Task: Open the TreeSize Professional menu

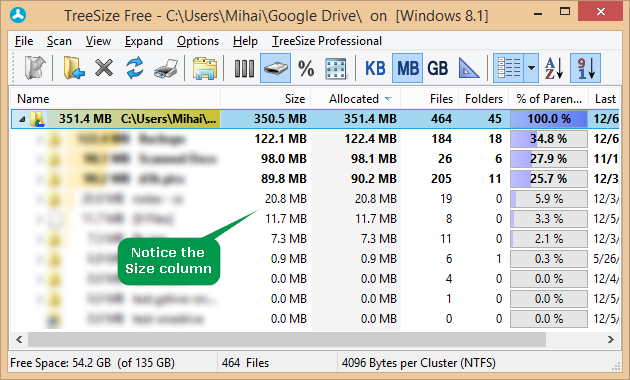Action: point(327,41)
